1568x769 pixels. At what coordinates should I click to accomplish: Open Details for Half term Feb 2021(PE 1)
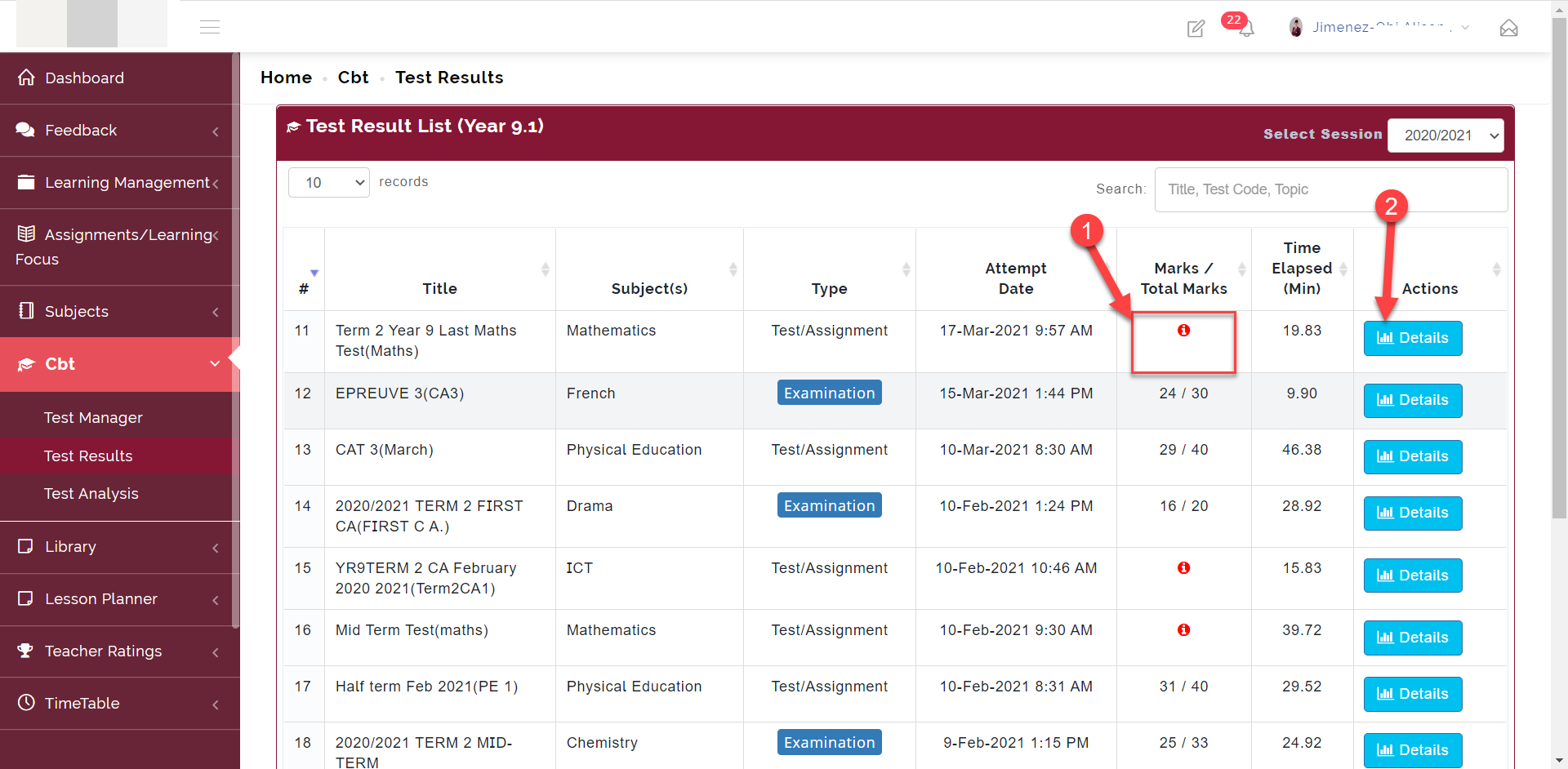tap(1413, 694)
